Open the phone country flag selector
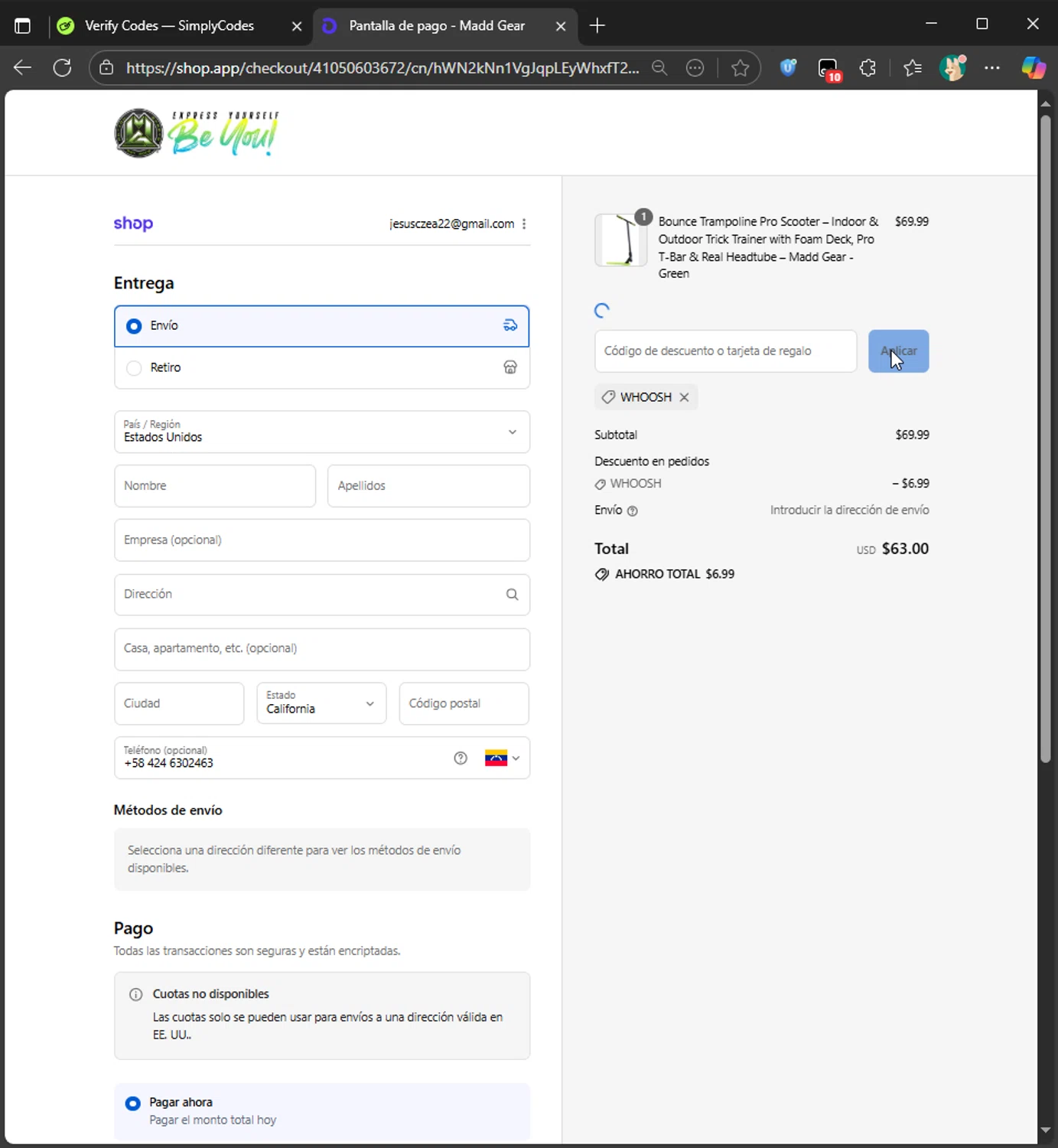Image resolution: width=1058 pixels, height=1148 pixels. [x=502, y=758]
